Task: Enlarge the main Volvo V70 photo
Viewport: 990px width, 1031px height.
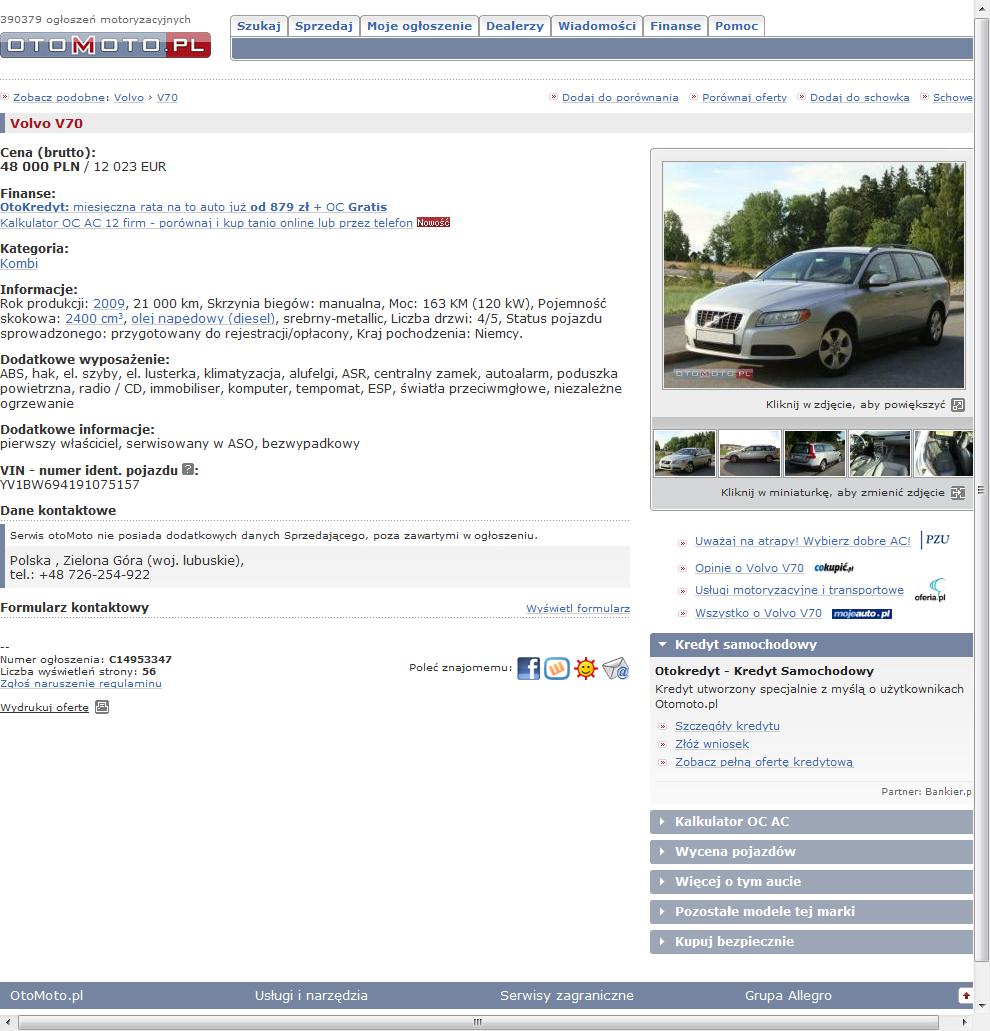Action: click(x=814, y=276)
